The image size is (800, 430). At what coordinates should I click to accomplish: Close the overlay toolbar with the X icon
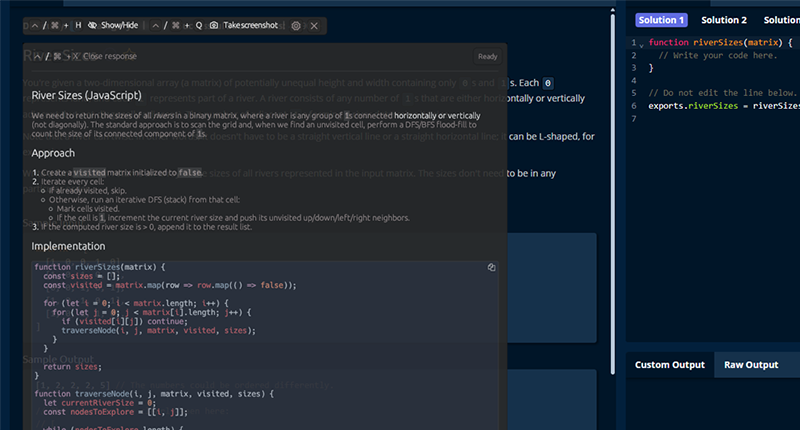314,25
